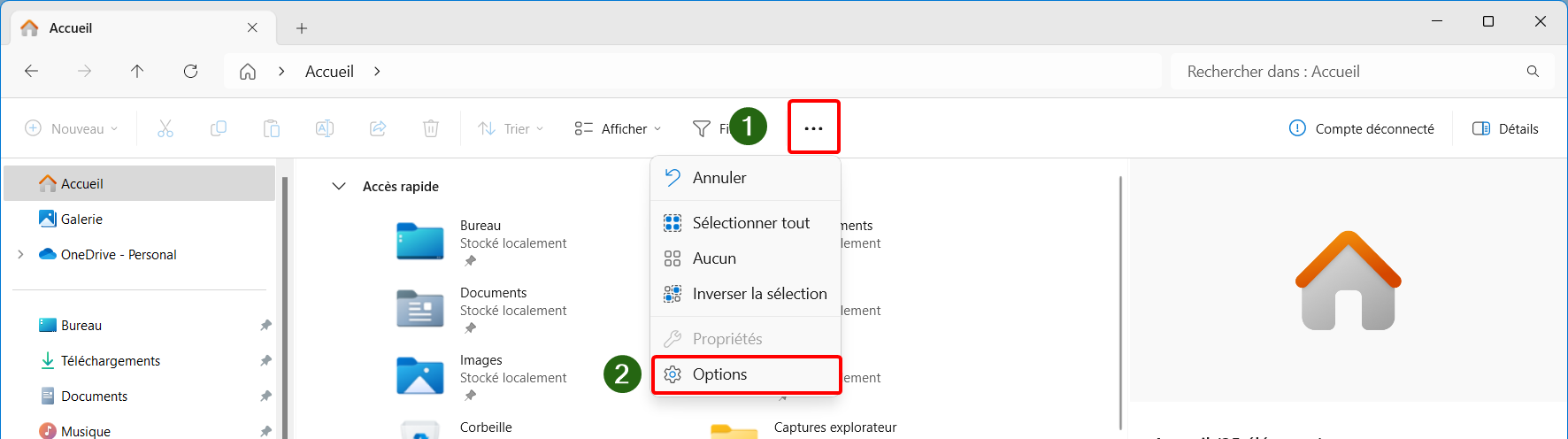The width and height of the screenshot is (1568, 439).
Task: Refresh the current folder view
Action: pos(190,71)
